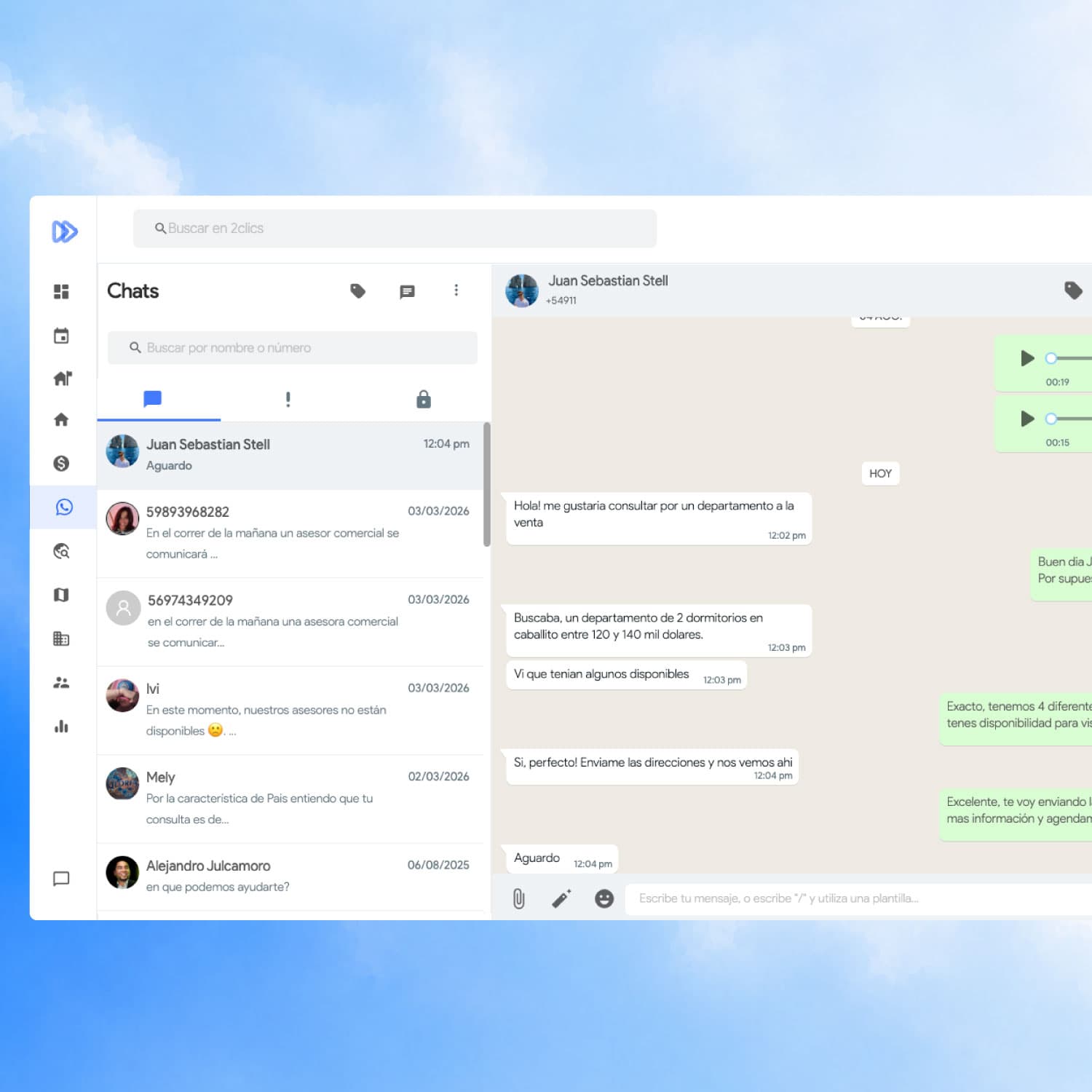Open the Ivi chat
The width and height of the screenshot is (1092, 1092).
pyautogui.click(x=290, y=711)
